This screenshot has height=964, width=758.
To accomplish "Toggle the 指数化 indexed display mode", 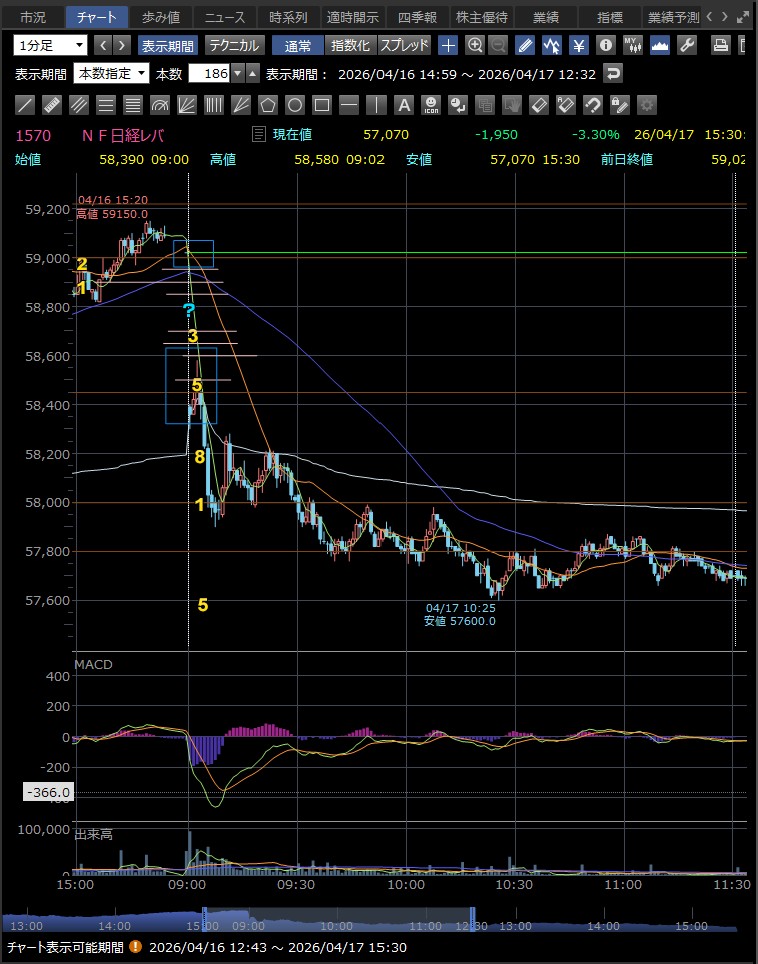I will tap(350, 45).
